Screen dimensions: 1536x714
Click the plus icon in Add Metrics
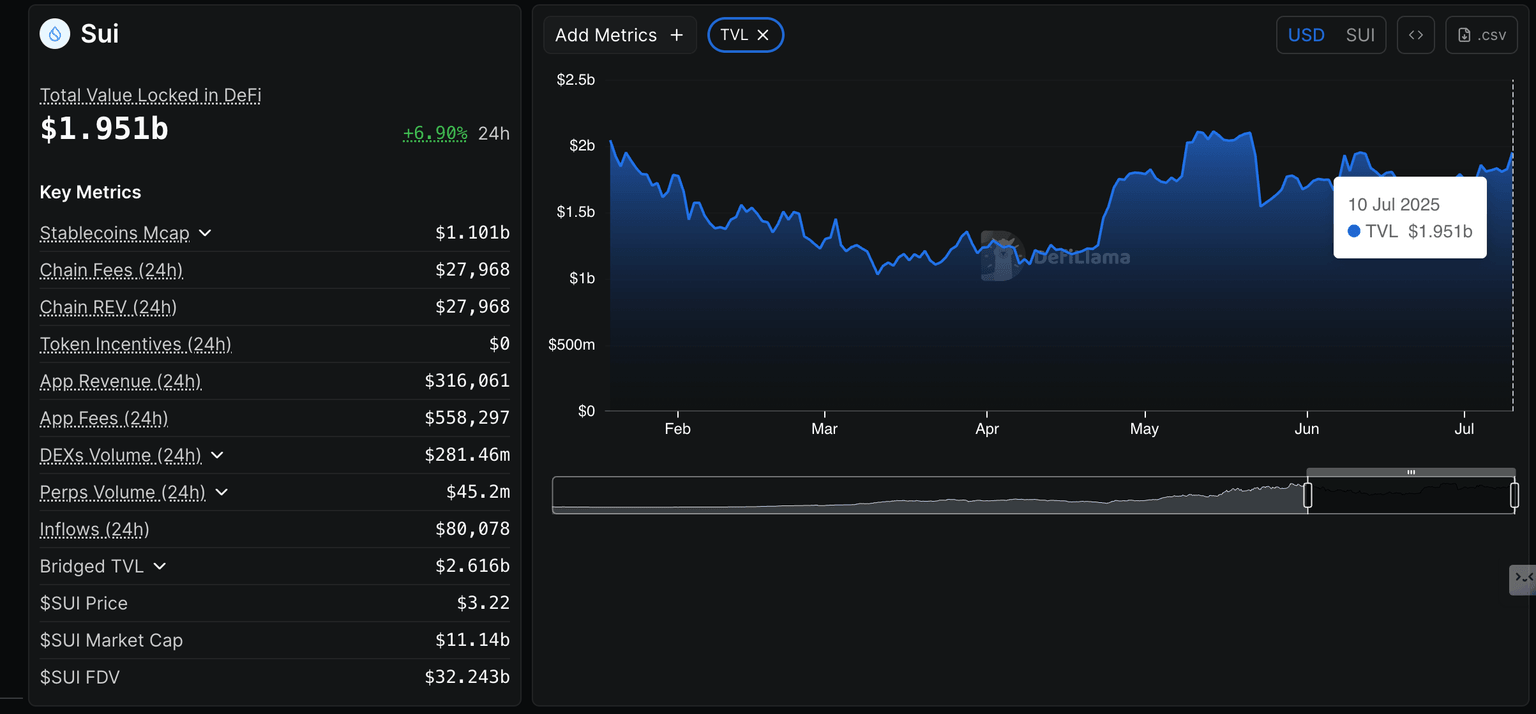[x=677, y=35]
